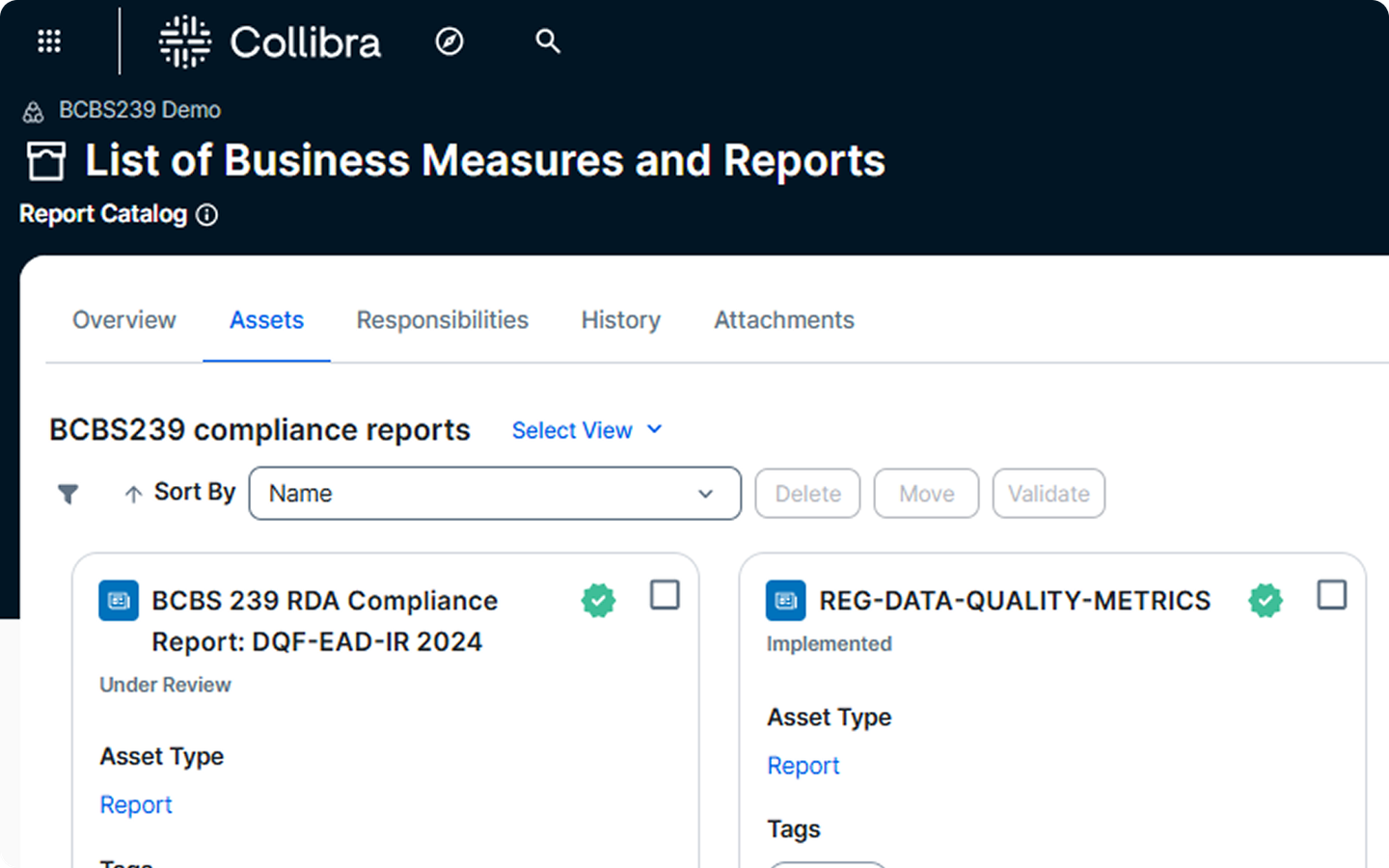1389x868 pixels.
Task: Go to the History tab
Action: click(621, 320)
